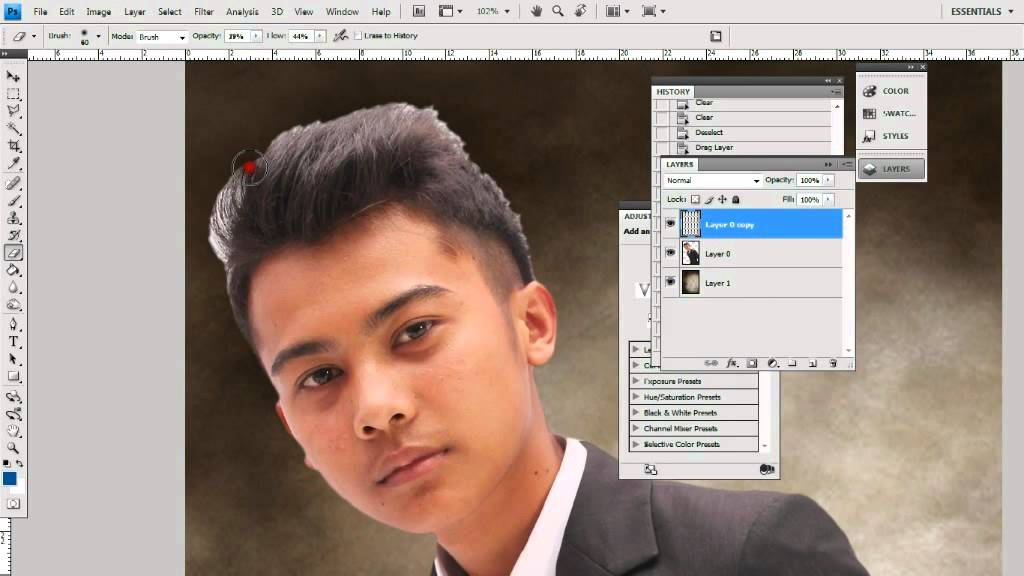This screenshot has height=576, width=1024.
Task: Select the Sponge tool
Action: [13, 305]
